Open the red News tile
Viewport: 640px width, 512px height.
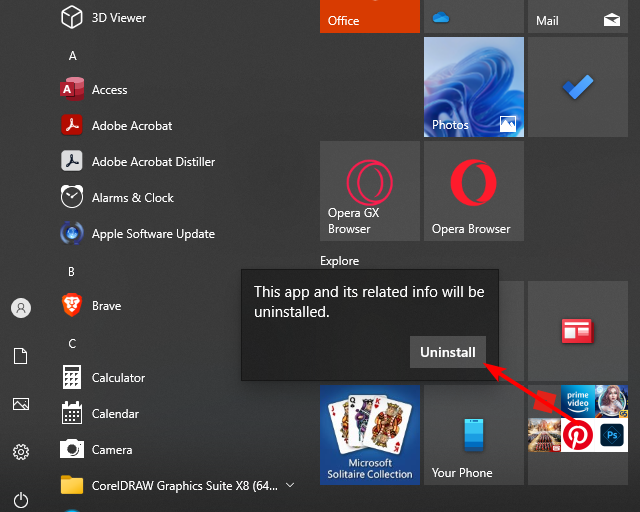pos(578,331)
